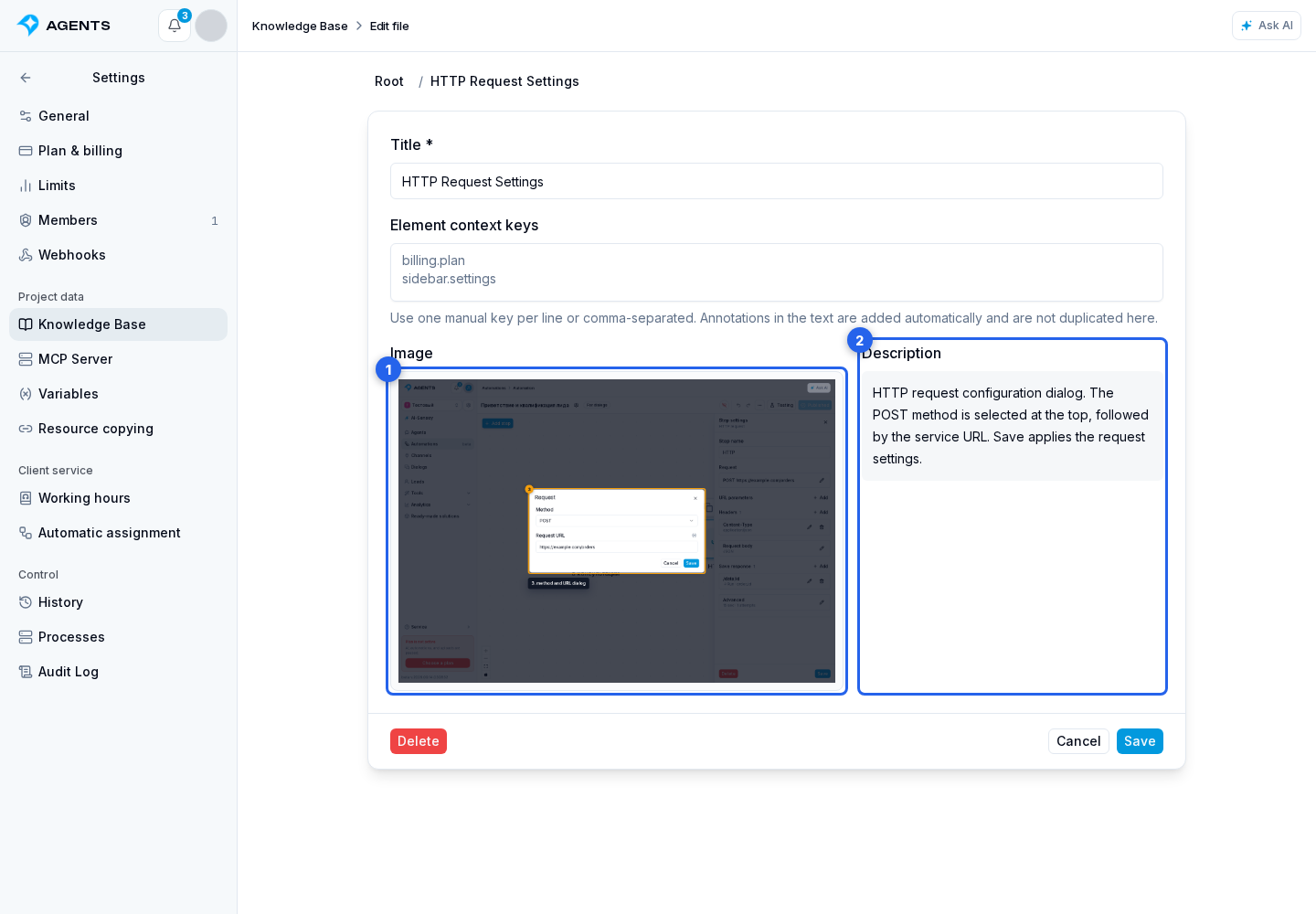
Task: Save the HTTP Request Settings file
Action: [x=1140, y=741]
